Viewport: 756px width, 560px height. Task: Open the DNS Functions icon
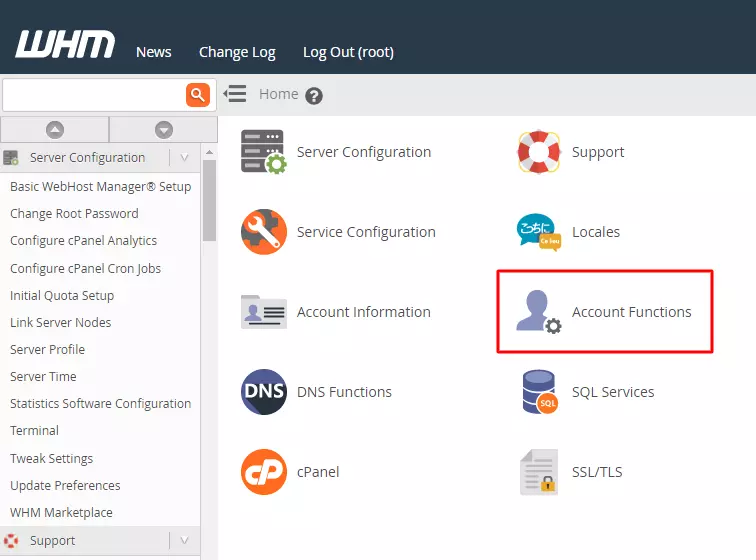264,392
